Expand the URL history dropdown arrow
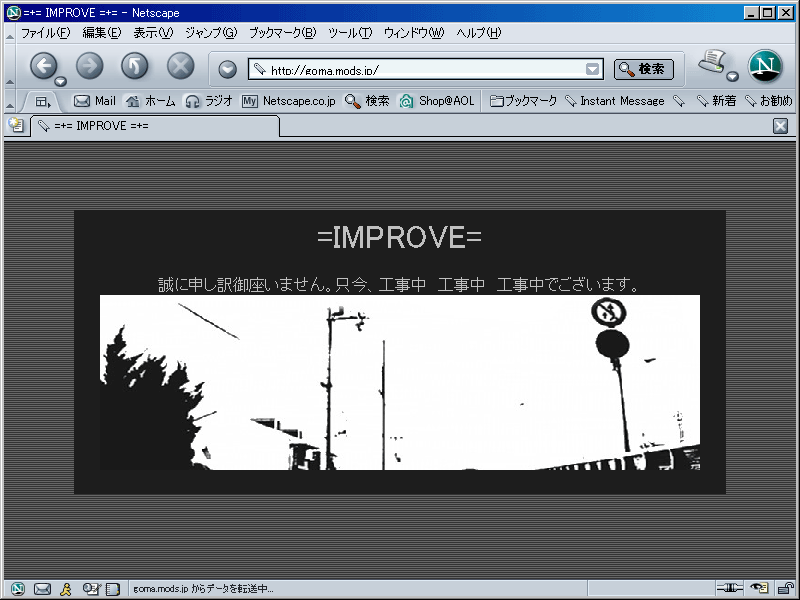Image resolution: width=800 pixels, height=600 pixels. [592, 69]
